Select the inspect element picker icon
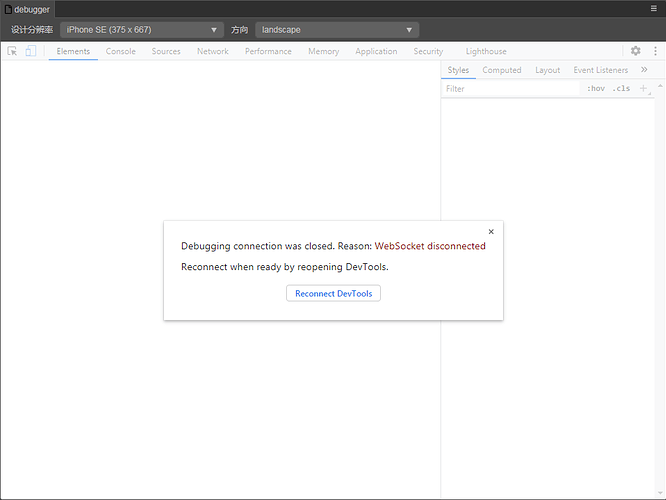Screen dimensions: 666x500 (12, 51)
